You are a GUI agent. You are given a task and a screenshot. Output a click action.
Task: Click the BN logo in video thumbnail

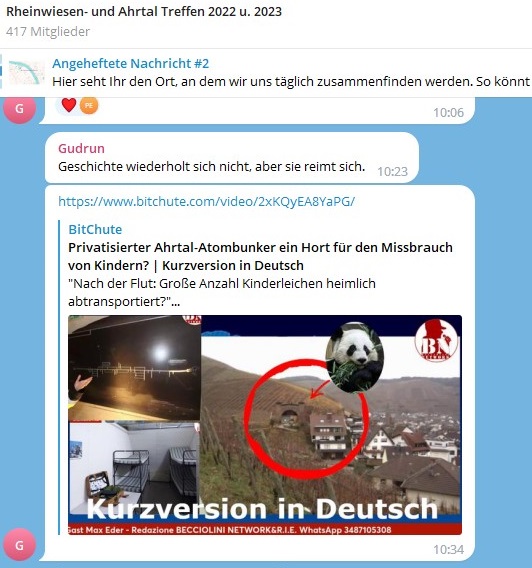coord(436,341)
